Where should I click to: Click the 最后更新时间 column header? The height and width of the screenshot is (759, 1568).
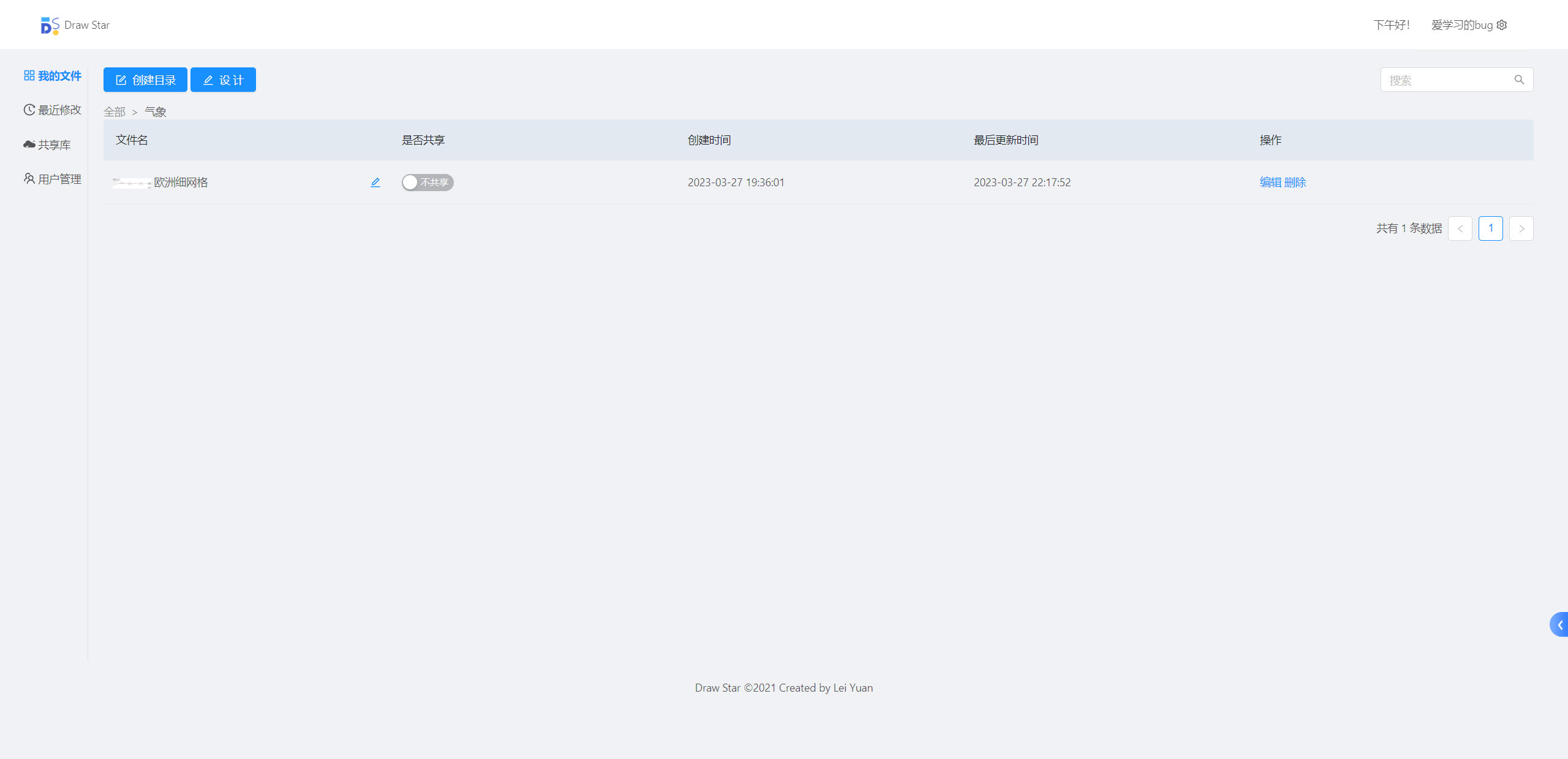1006,140
